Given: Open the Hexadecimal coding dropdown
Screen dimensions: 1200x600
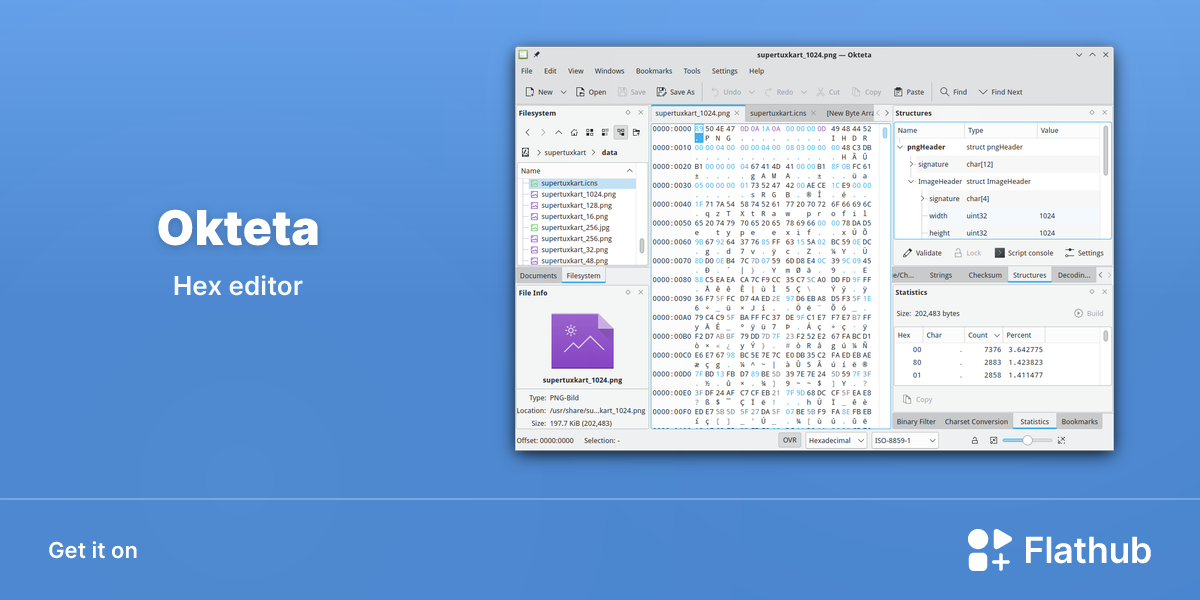Looking at the screenshot, I should (836, 440).
